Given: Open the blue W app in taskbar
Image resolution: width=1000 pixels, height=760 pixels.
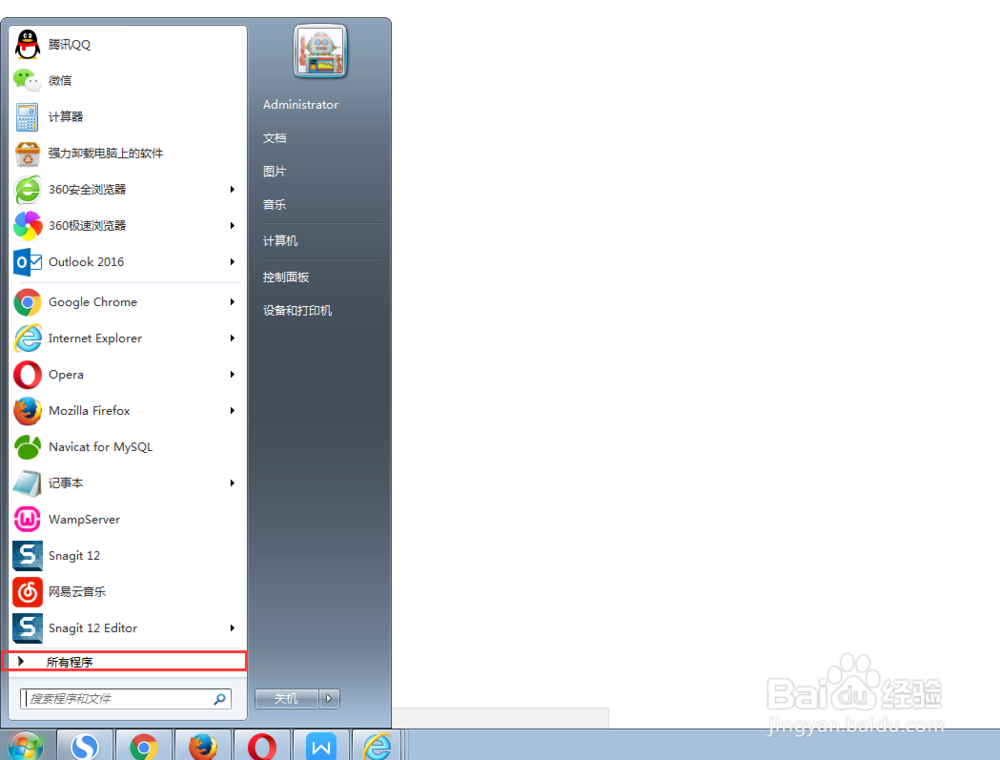Looking at the screenshot, I should pos(321,746).
